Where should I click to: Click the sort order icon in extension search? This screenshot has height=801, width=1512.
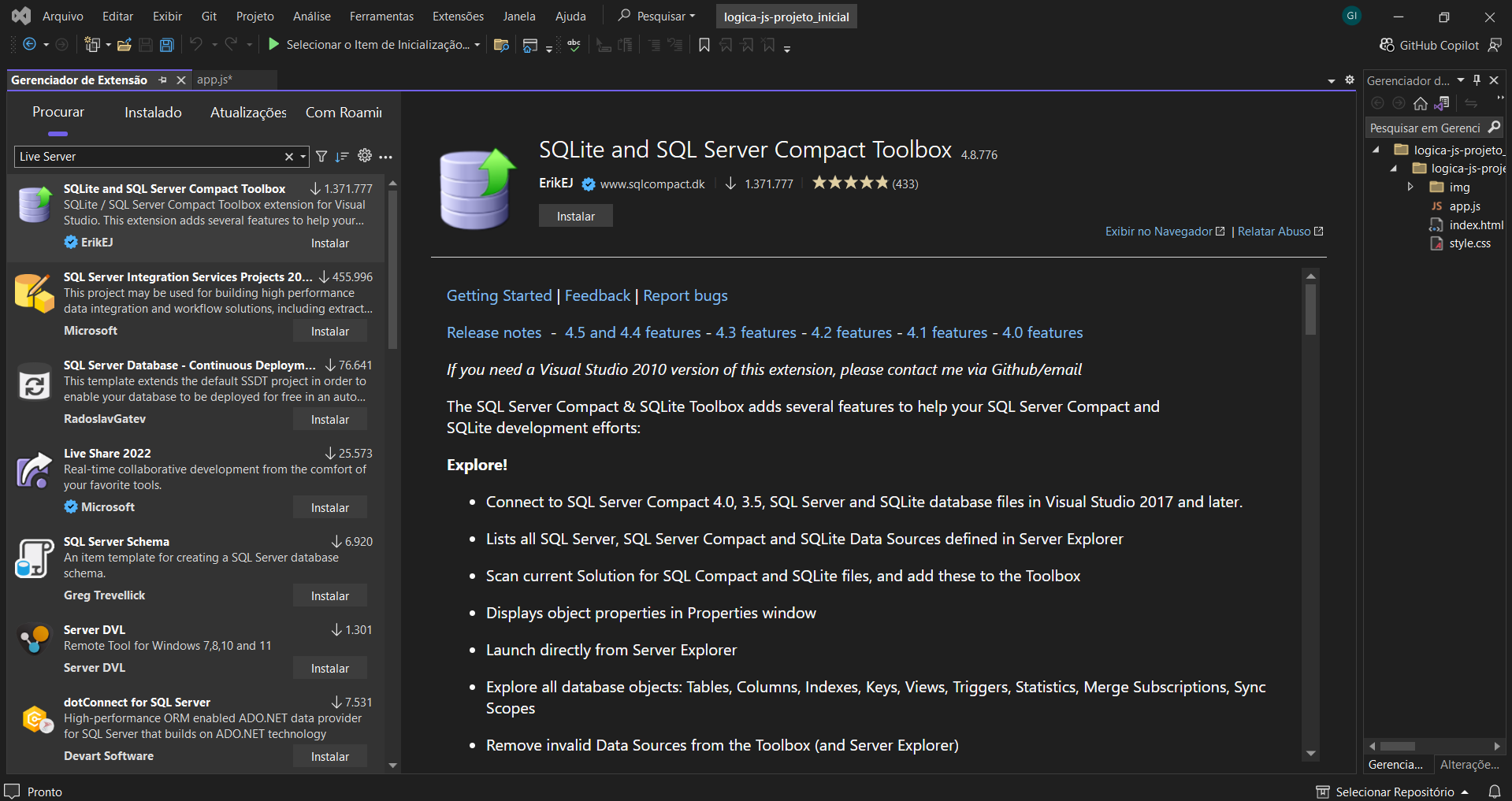(342, 157)
